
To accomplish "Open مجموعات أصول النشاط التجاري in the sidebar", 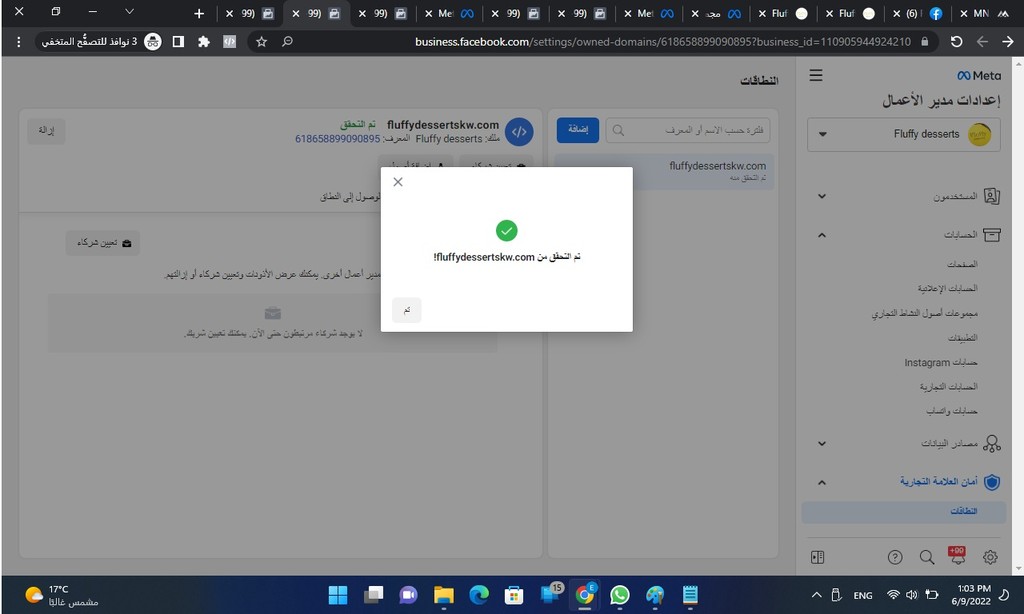I will point(924,314).
